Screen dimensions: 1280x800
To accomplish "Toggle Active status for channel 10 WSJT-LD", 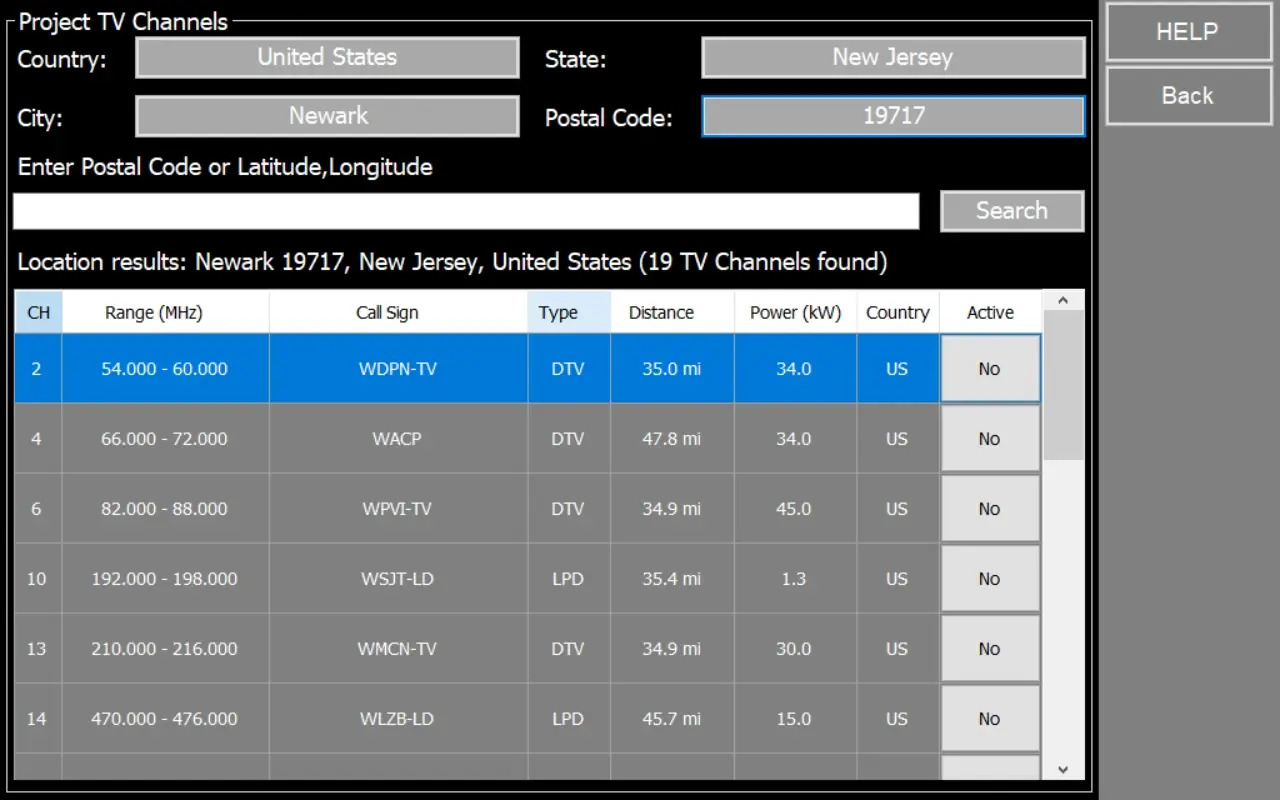I will point(989,579).
